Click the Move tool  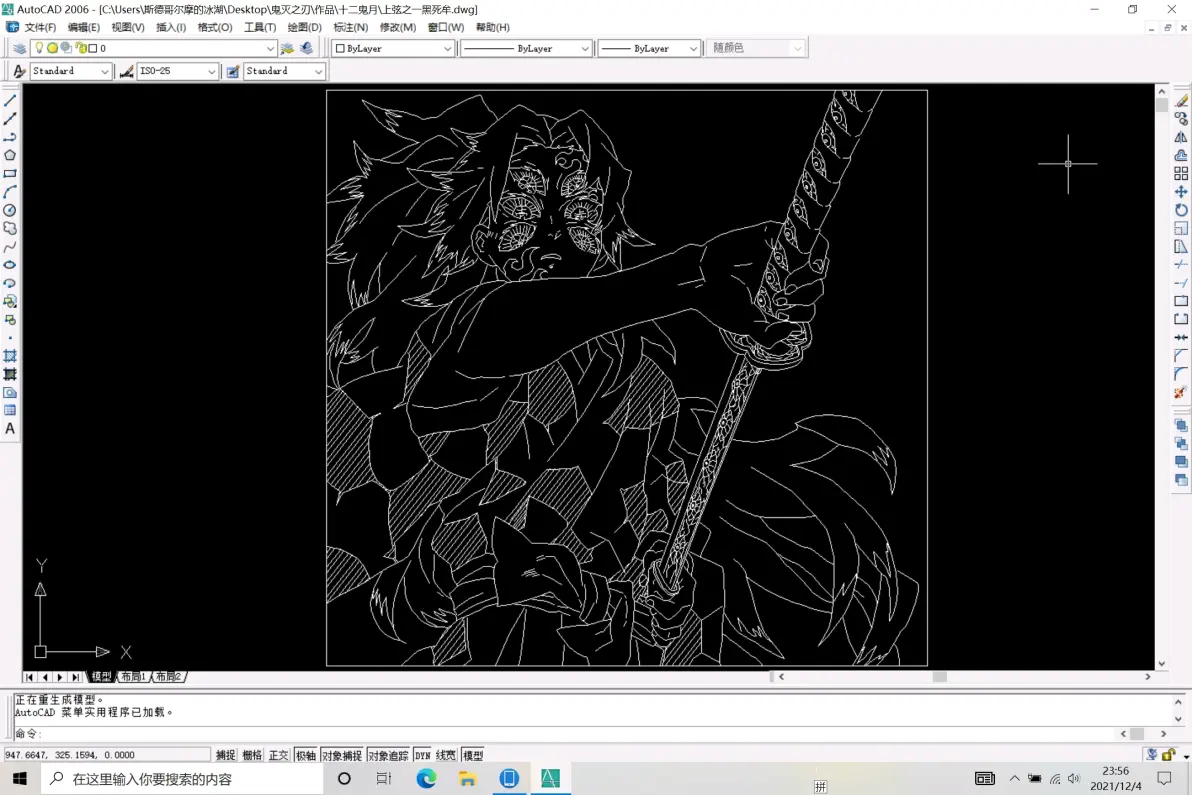tap(1181, 192)
